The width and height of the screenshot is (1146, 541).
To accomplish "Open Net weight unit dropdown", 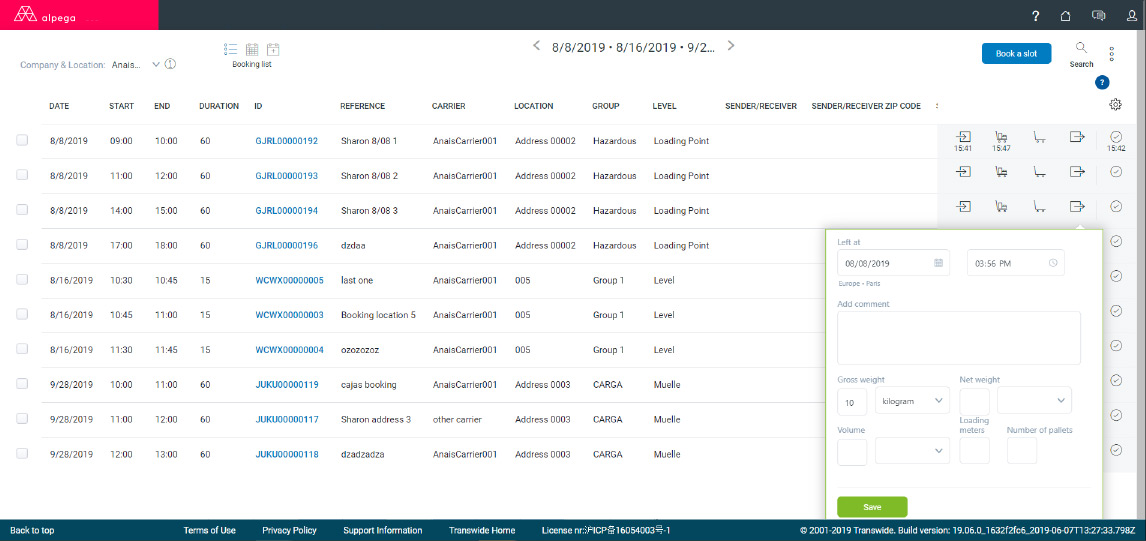I will (1034, 401).
